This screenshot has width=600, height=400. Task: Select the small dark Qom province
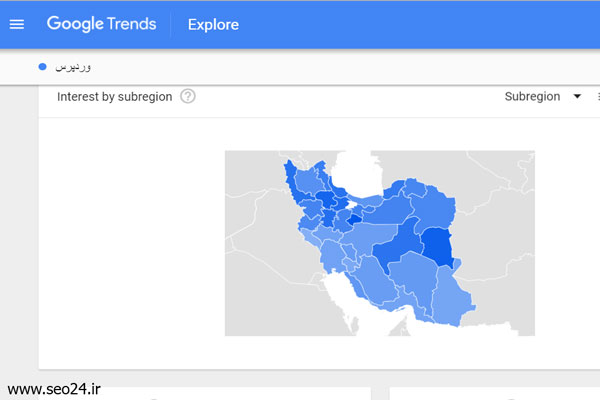tap(354, 219)
